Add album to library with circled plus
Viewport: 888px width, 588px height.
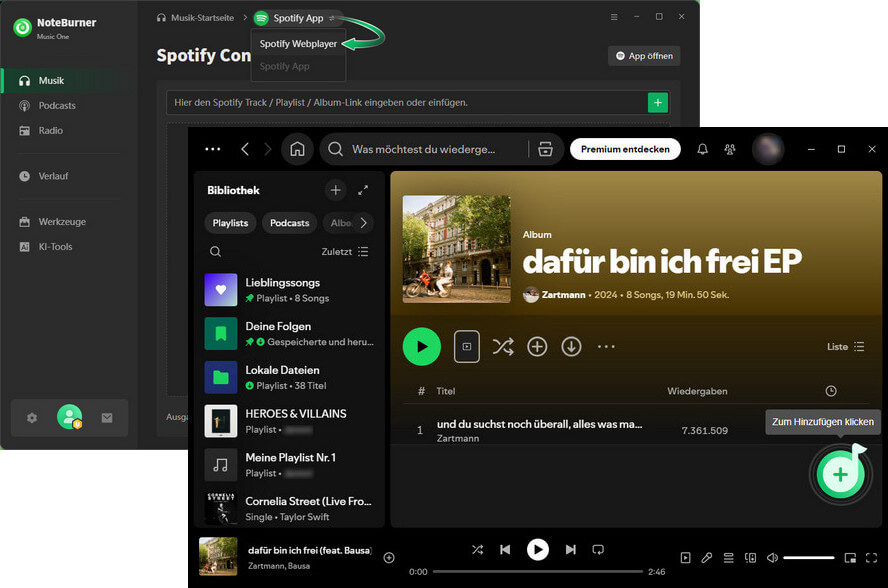(x=537, y=347)
